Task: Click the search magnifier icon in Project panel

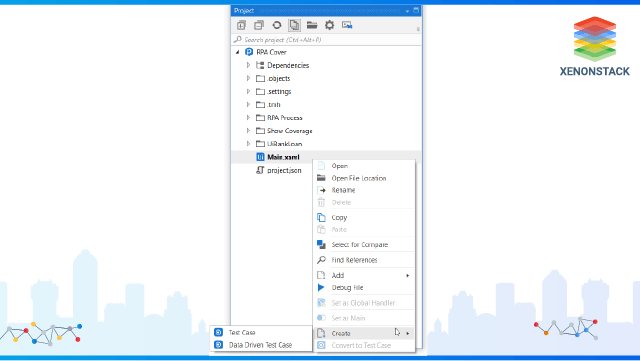Action: pyautogui.click(x=238, y=40)
